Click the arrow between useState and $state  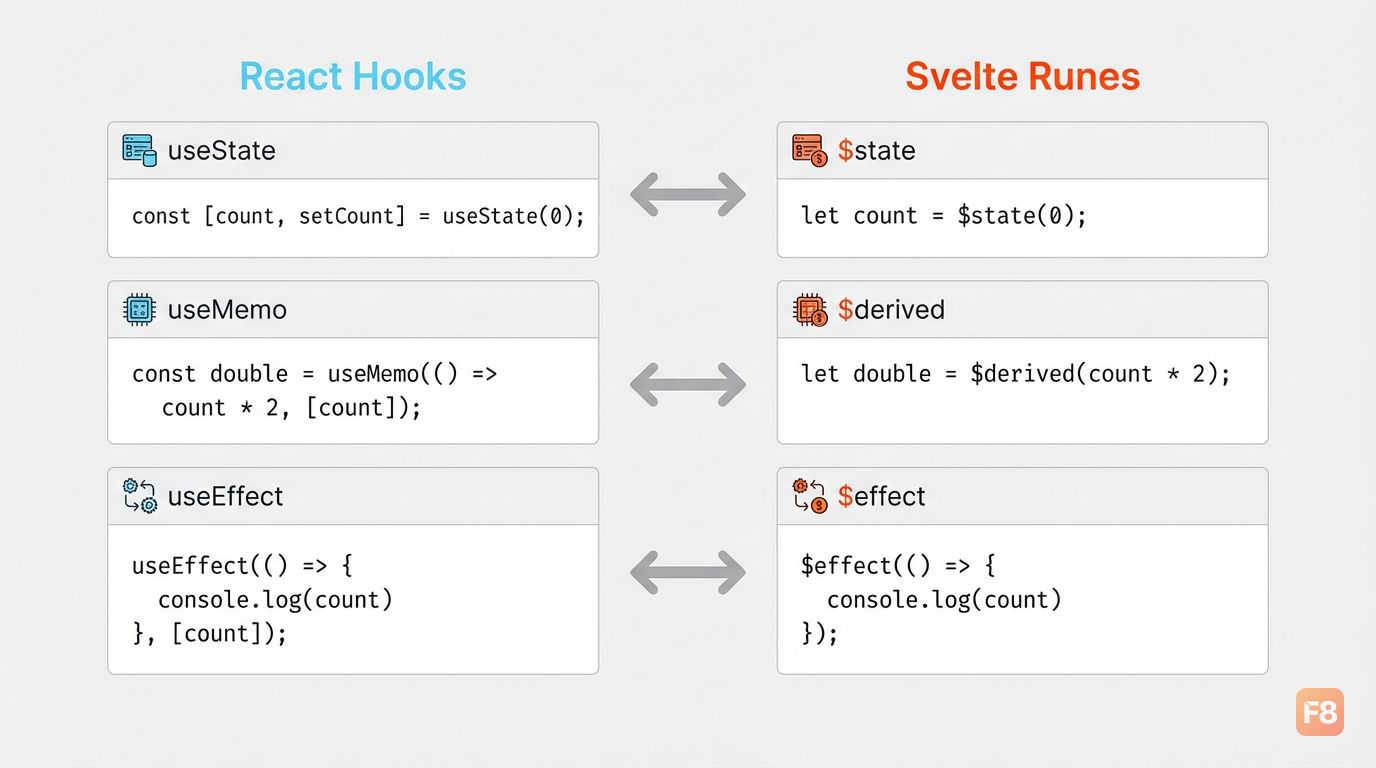pos(688,194)
